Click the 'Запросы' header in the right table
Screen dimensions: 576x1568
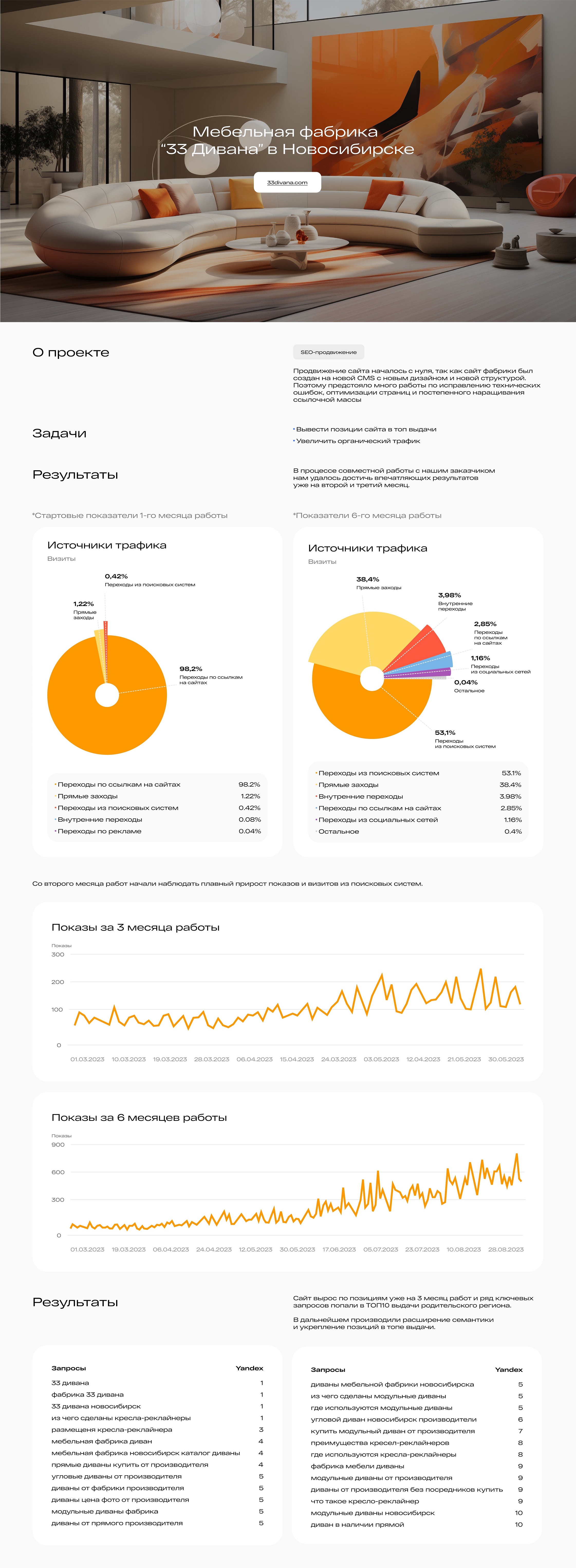pyautogui.click(x=328, y=1370)
